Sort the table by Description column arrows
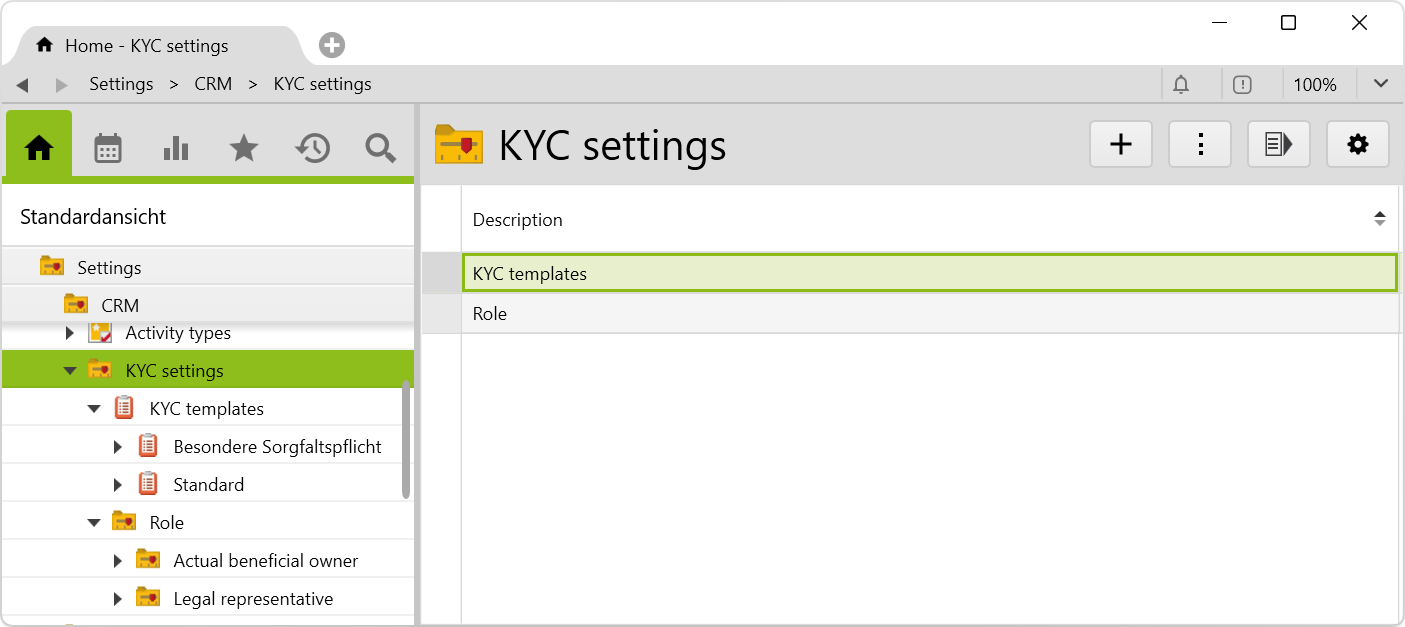Image resolution: width=1405 pixels, height=627 pixels. (x=1379, y=219)
